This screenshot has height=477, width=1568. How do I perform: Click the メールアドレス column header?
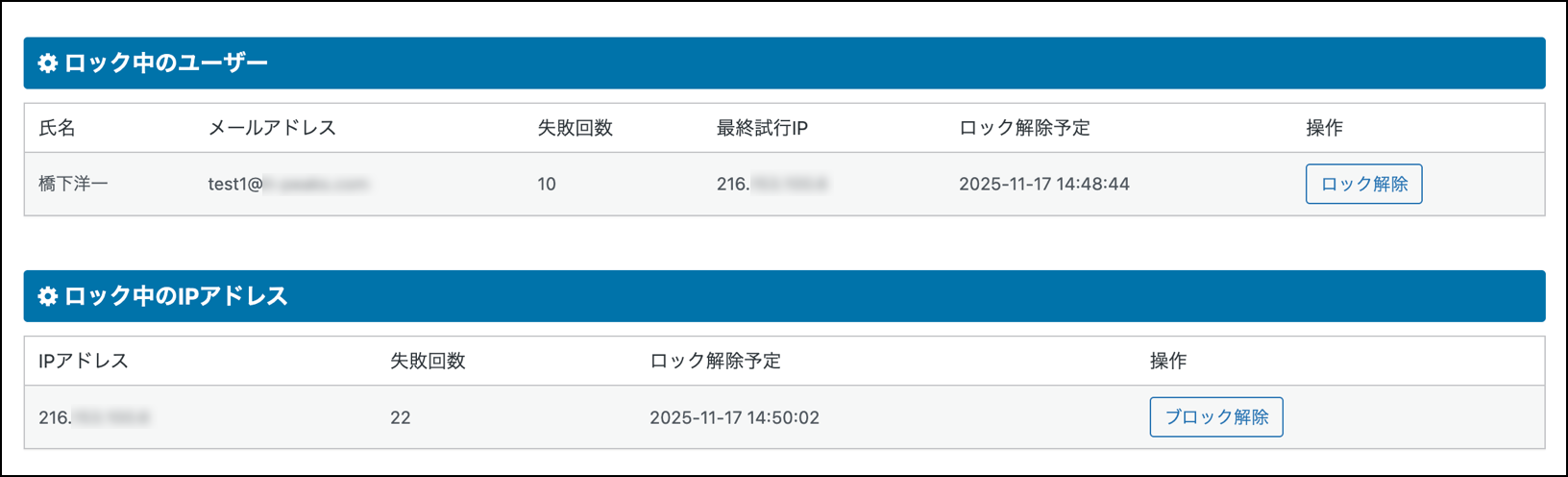pos(272,128)
